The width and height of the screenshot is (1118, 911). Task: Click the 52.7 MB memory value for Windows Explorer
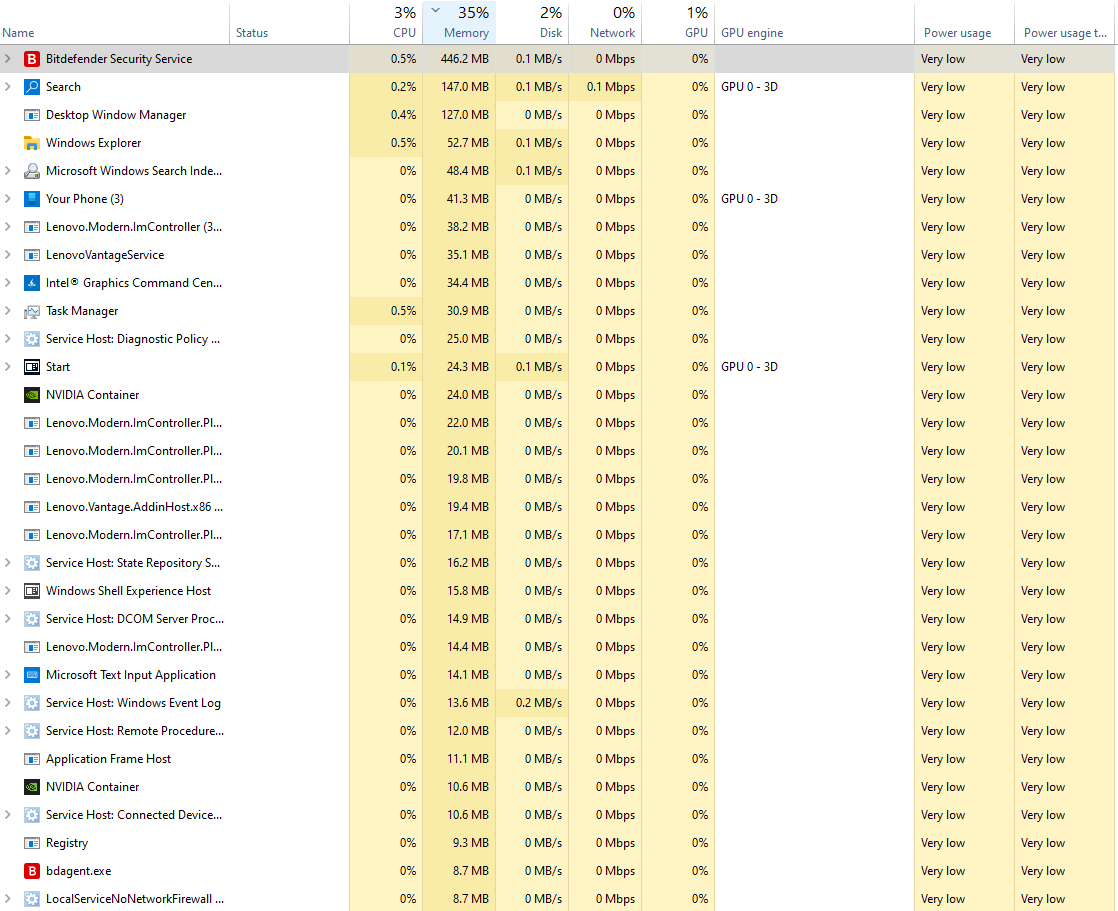click(468, 143)
